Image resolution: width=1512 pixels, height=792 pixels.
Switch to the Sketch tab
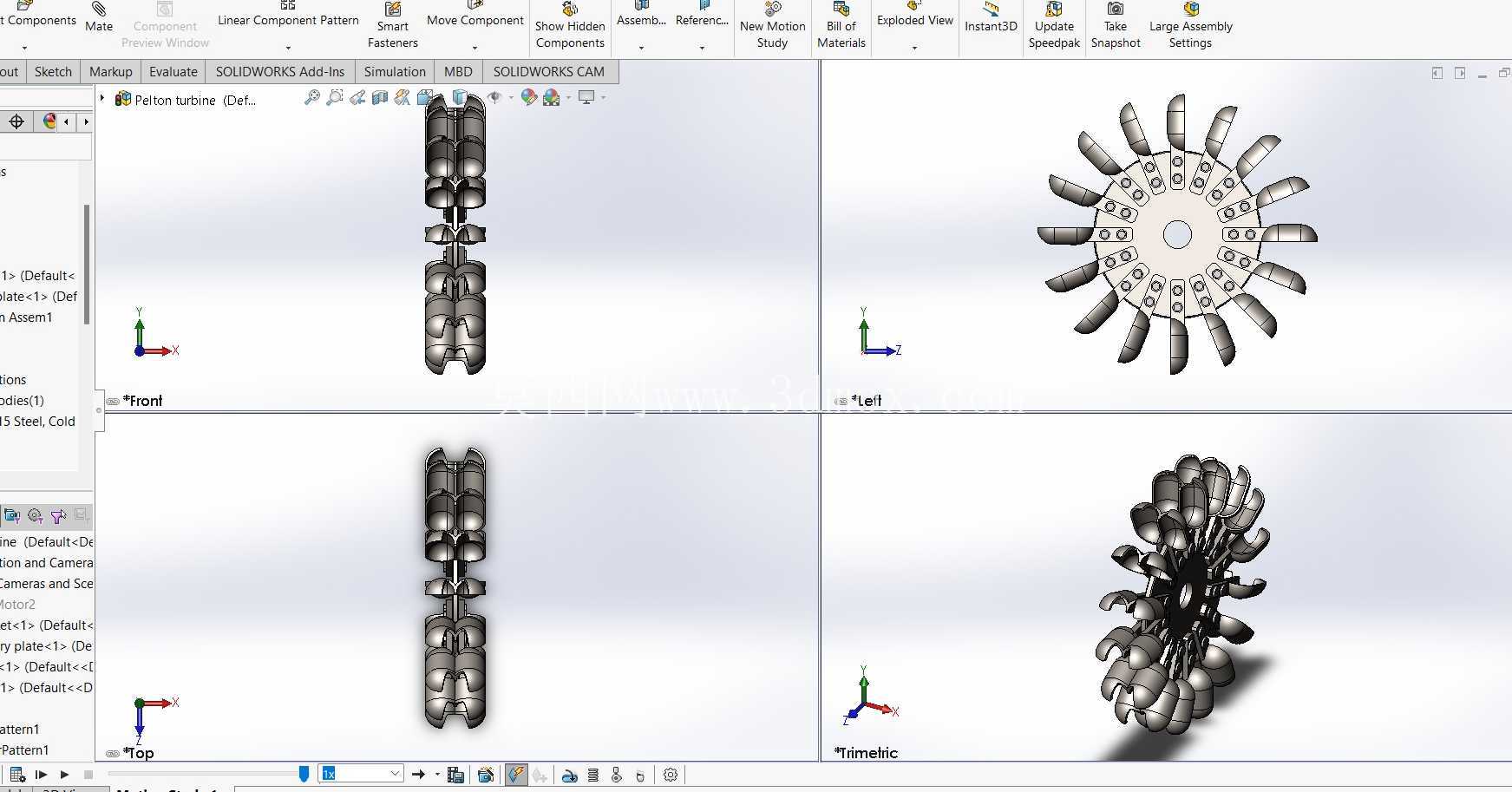pos(53,72)
